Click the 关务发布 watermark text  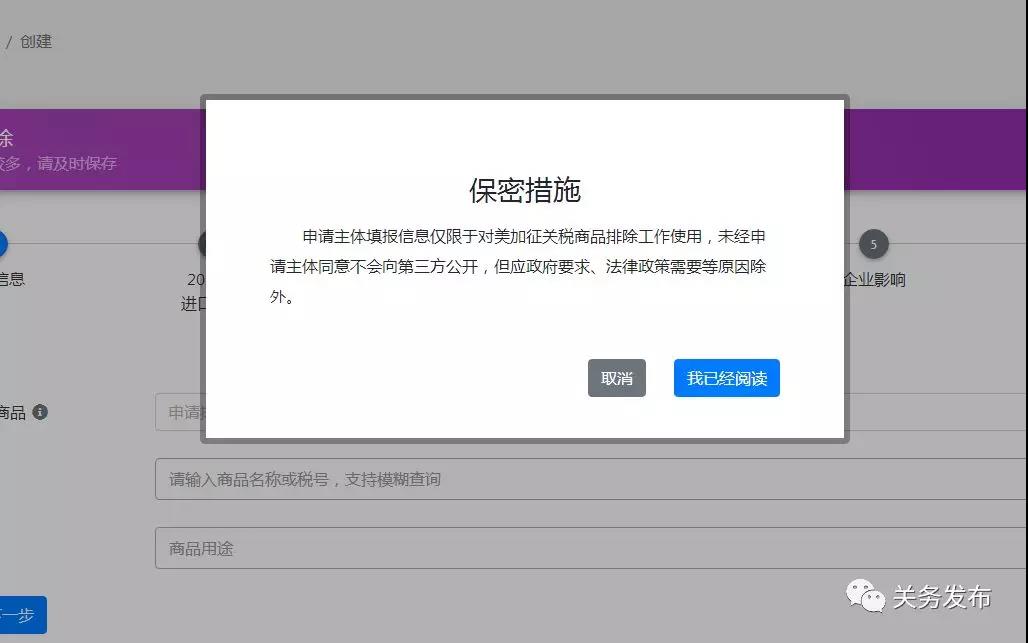pyautogui.click(x=941, y=597)
